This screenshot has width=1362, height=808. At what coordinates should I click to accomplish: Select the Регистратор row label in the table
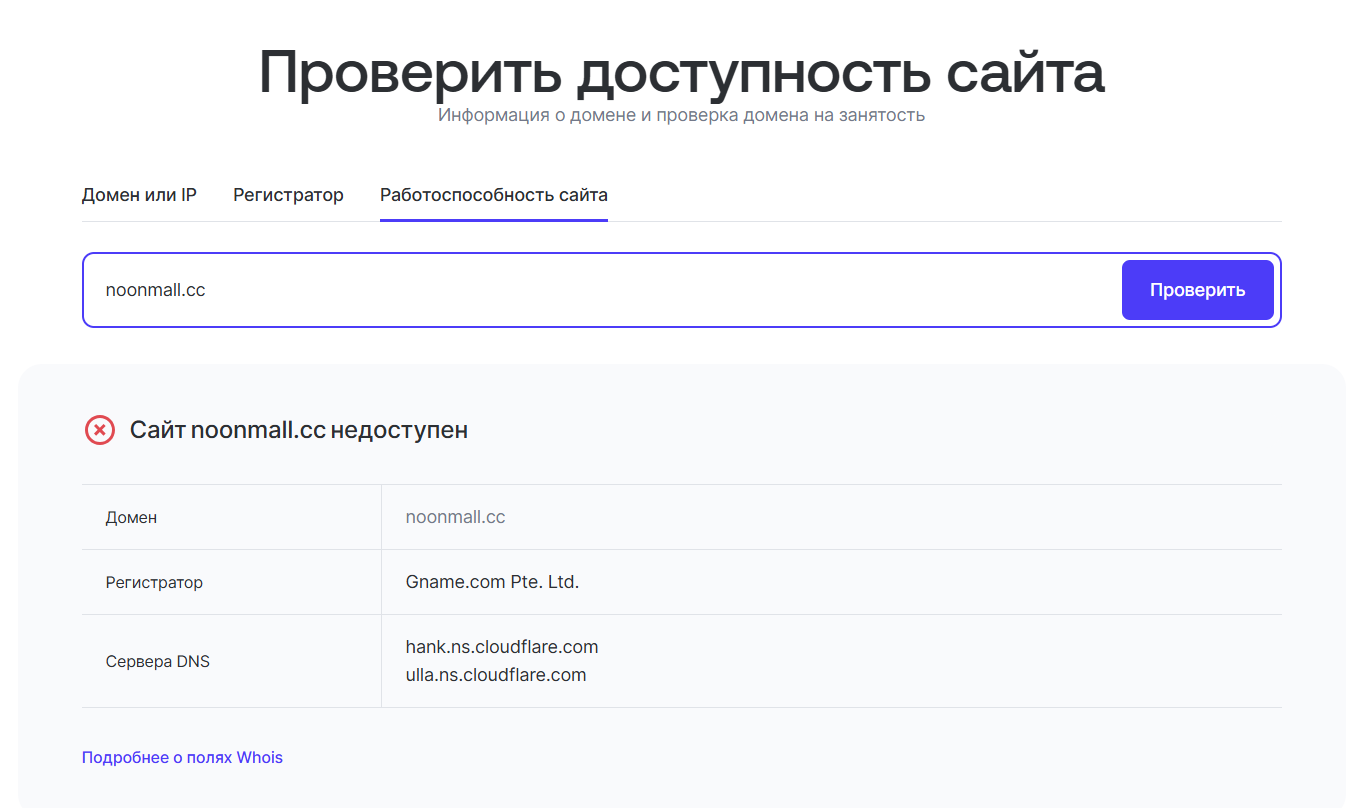tap(154, 582)
